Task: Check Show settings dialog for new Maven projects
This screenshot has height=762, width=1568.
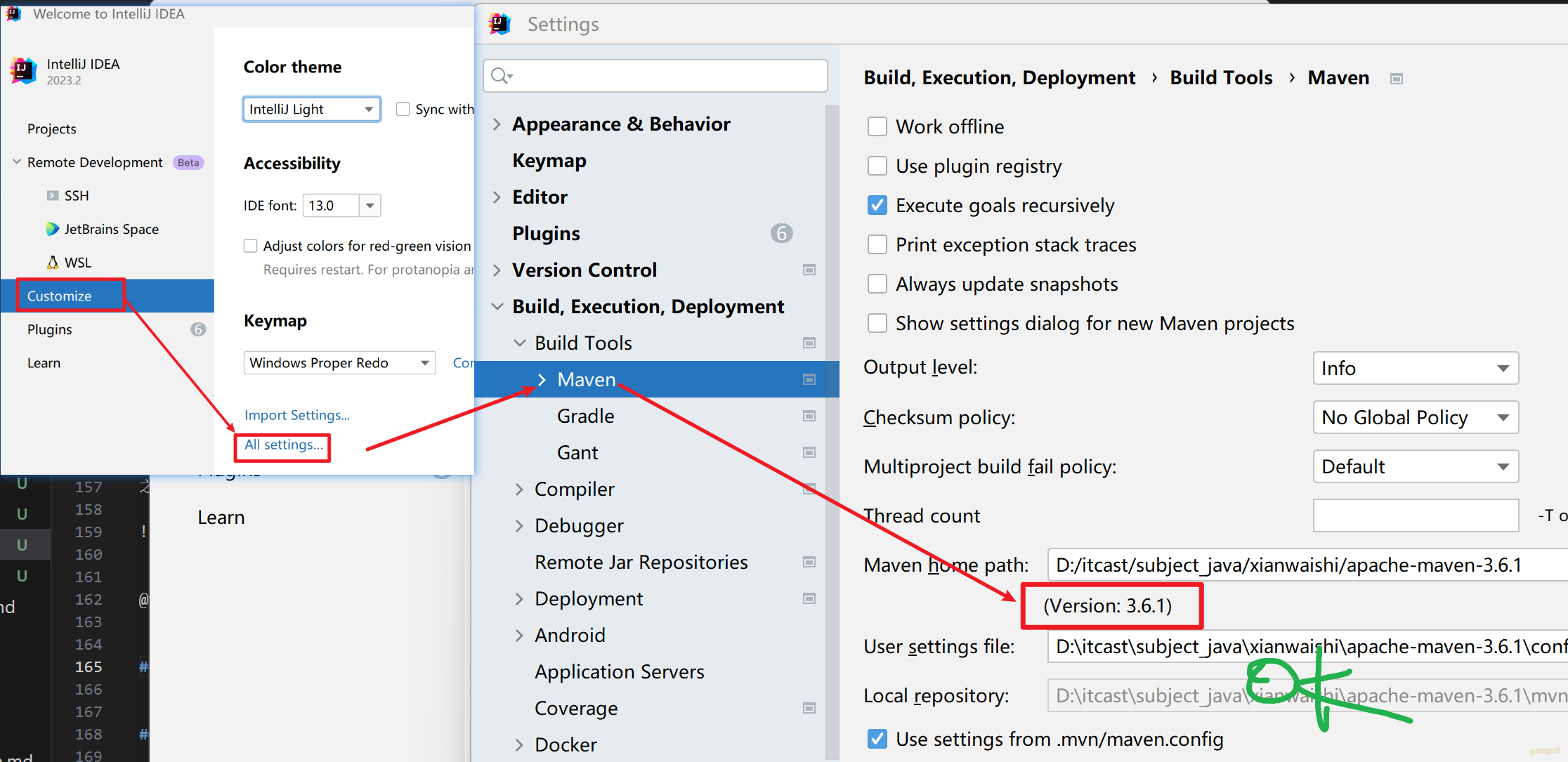Action: 877,323
